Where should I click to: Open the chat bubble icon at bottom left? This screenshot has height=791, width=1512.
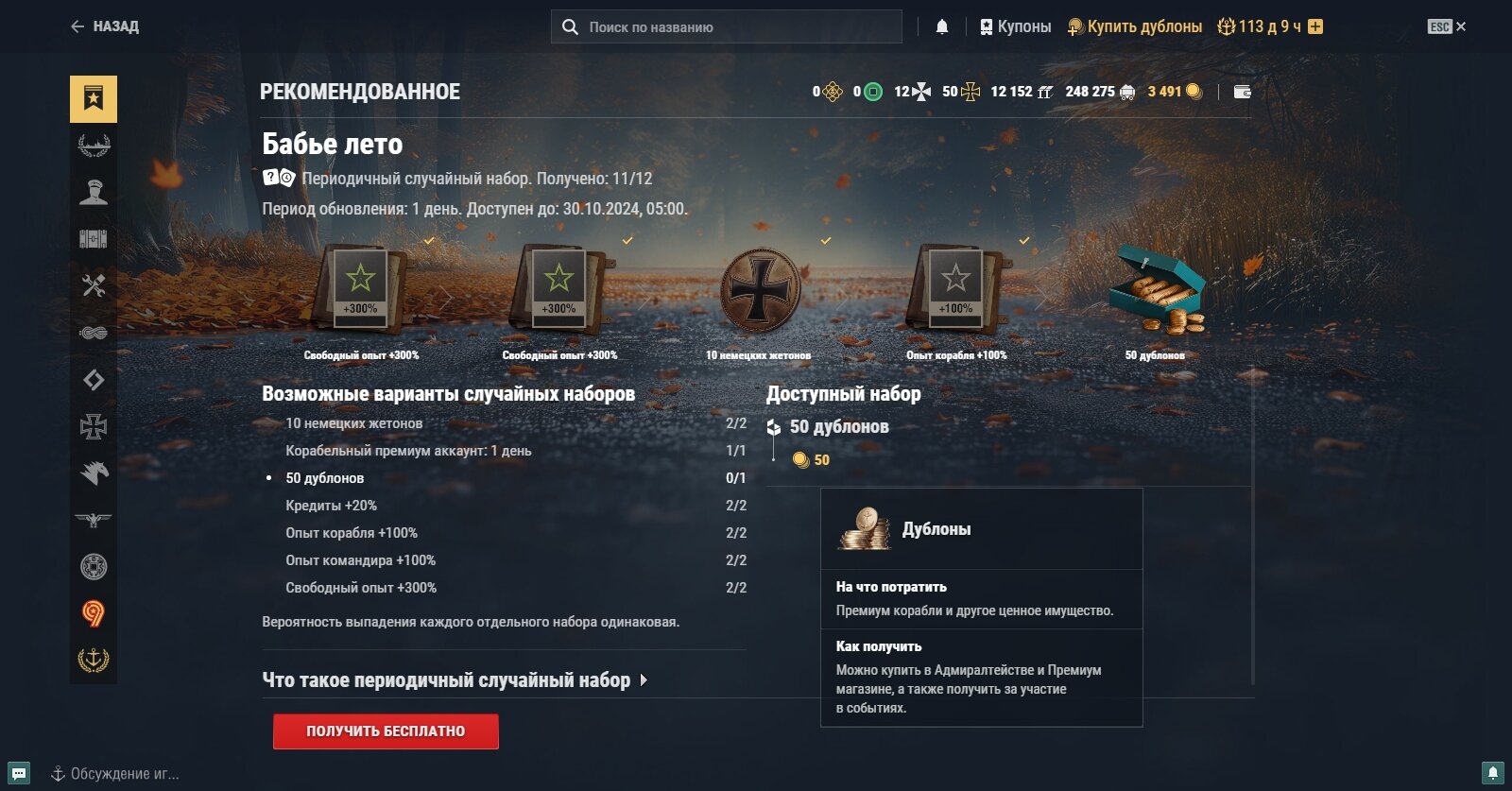19,773
